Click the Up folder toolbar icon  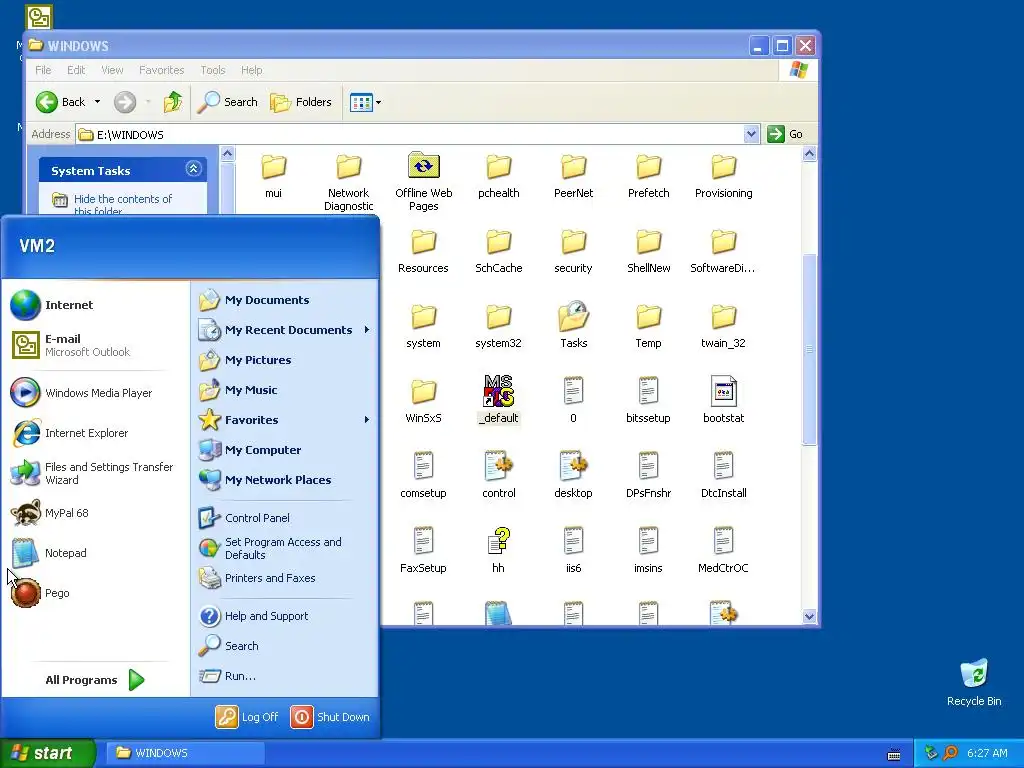pos(173,102)
